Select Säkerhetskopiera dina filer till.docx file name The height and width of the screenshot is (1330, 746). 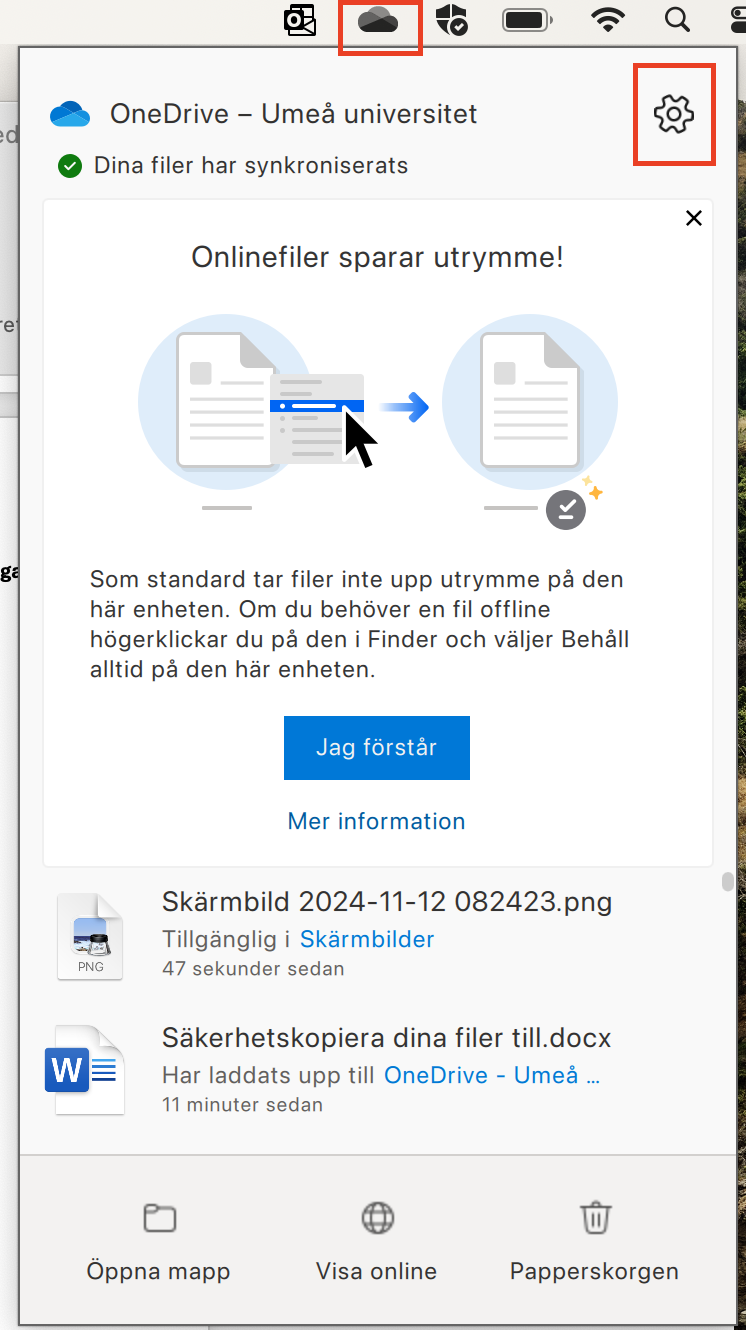tap(386, 1038)
